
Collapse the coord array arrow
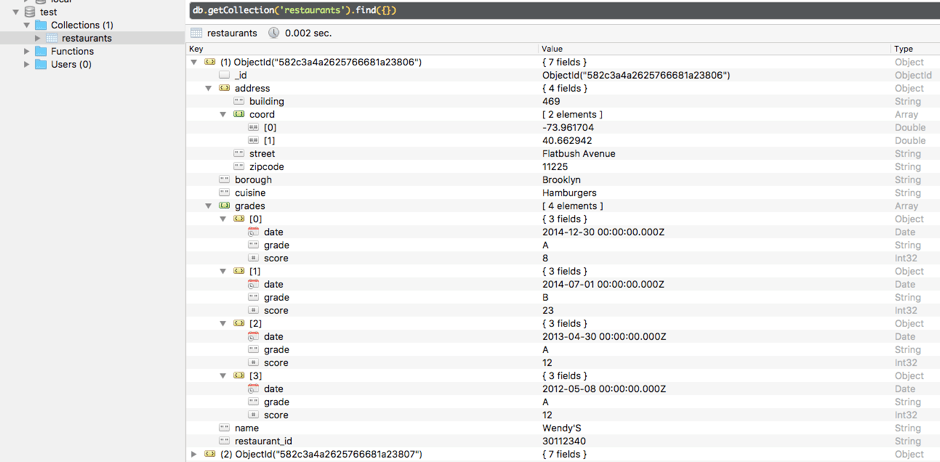223,115
